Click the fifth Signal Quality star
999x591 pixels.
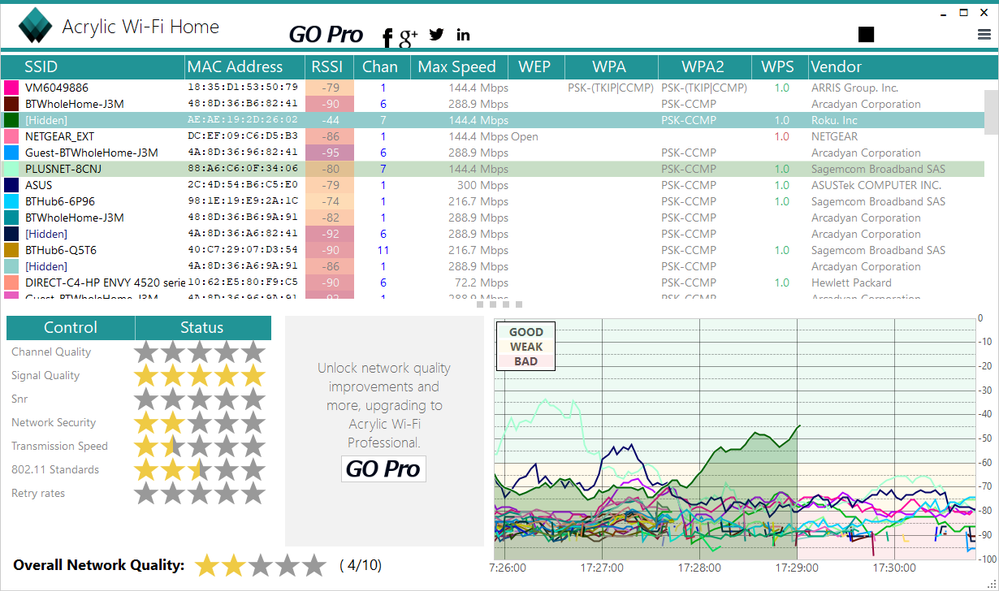tap(253, 376)
